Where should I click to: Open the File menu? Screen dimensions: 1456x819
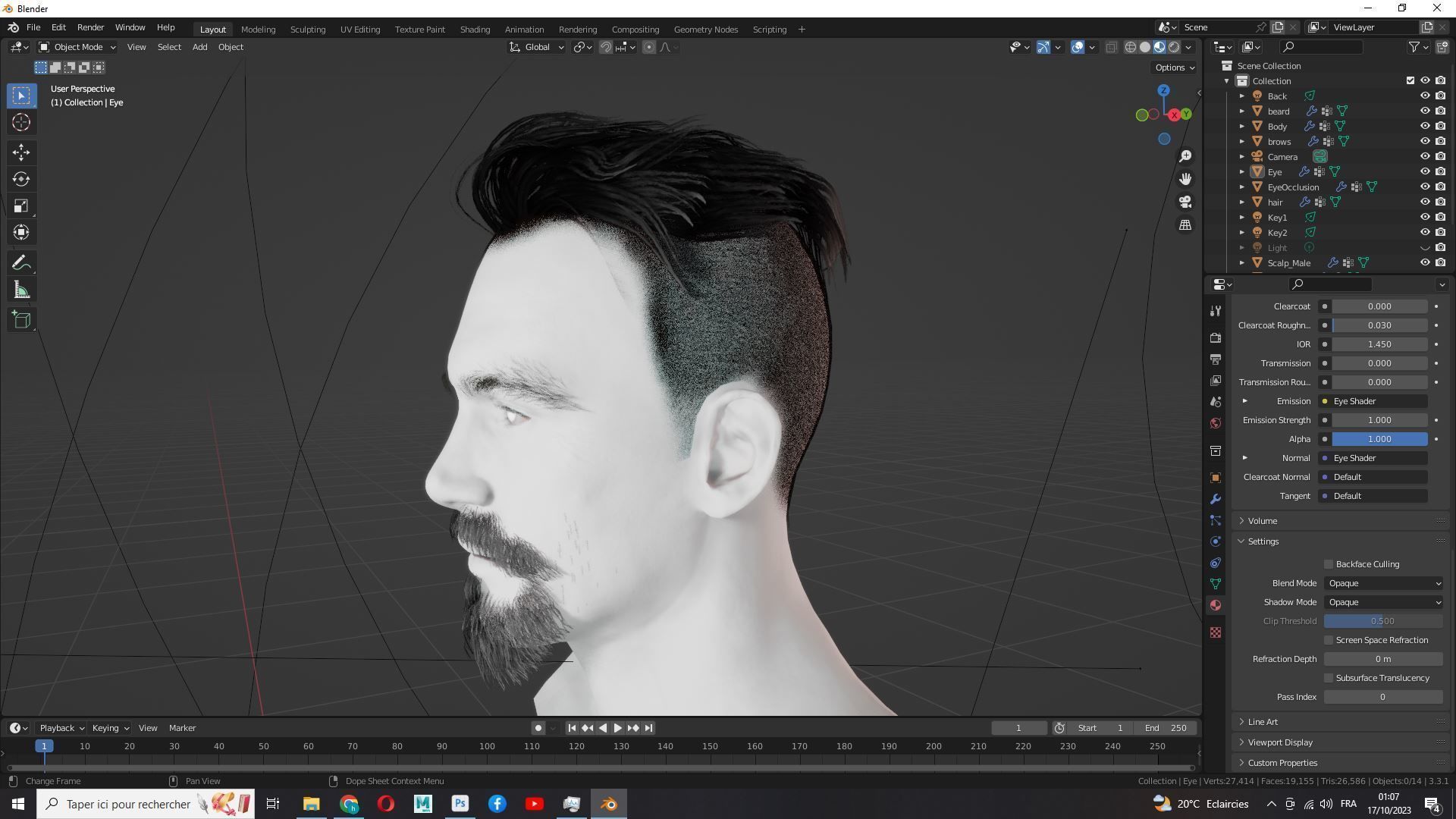pyautogui.click(x=33, y=27)
